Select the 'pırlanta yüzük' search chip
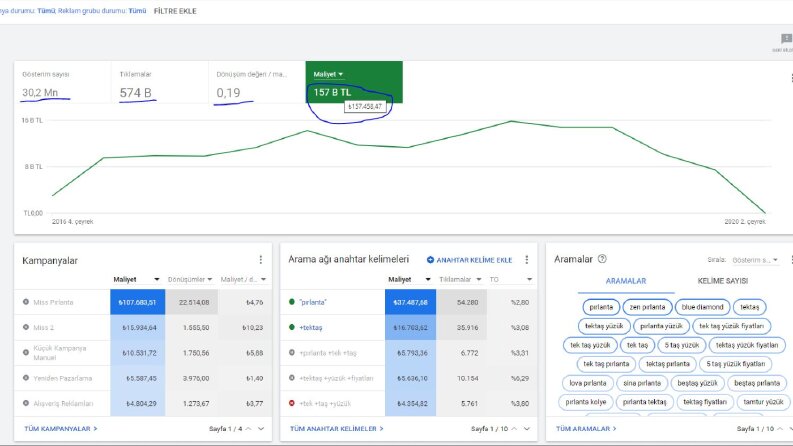The height and width of the screenshot is (446, 793). pos(661,326)
